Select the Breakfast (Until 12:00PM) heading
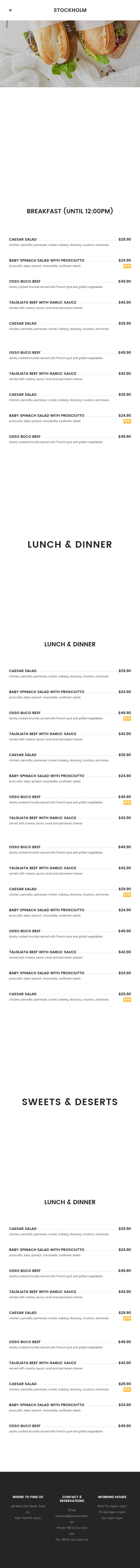Viewport: 140px width, 1568px height. tap(70, 211)
